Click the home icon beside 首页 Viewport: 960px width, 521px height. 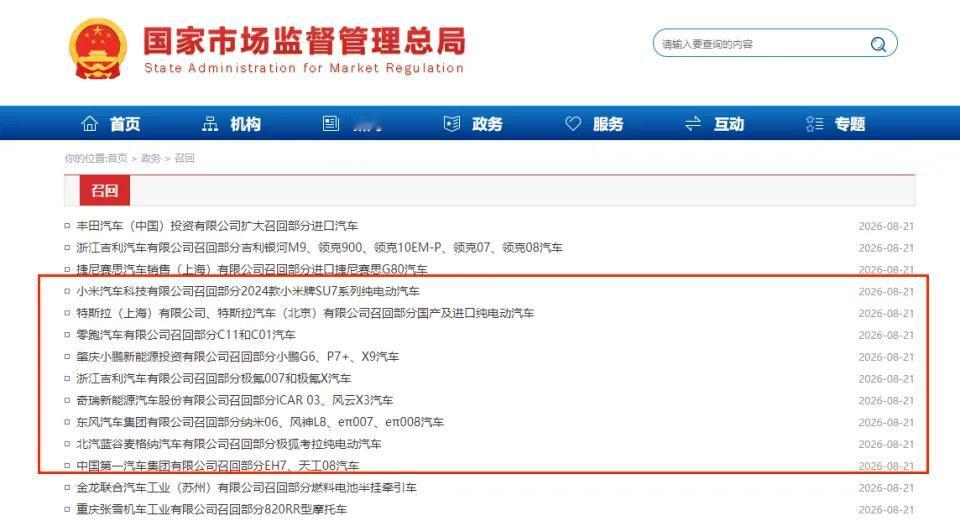coord(89,124)
